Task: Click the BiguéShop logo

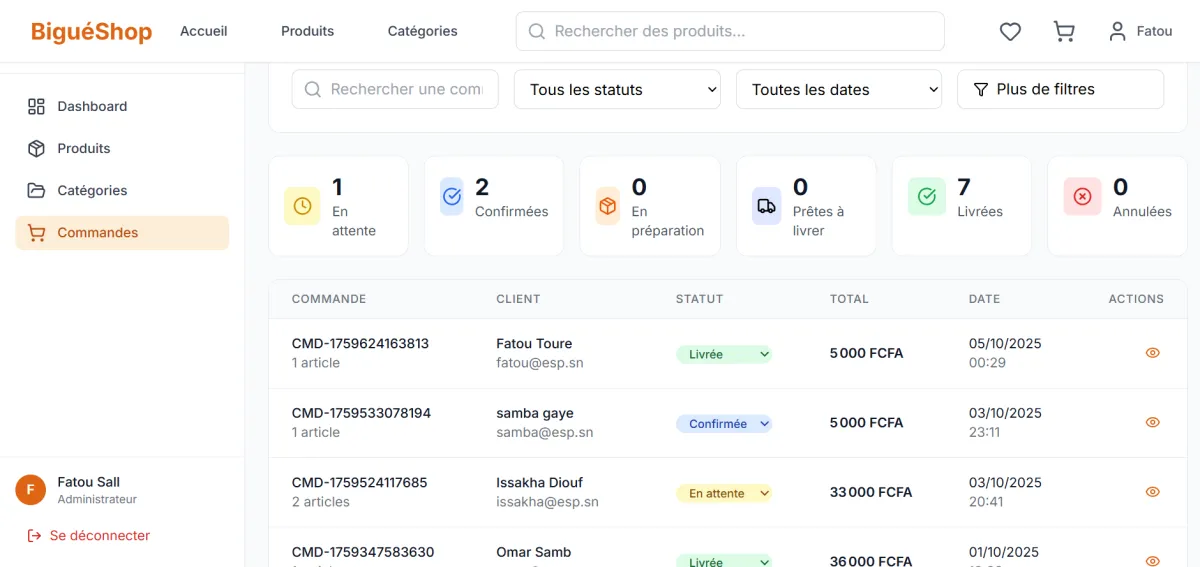Action: pos(91,32)
